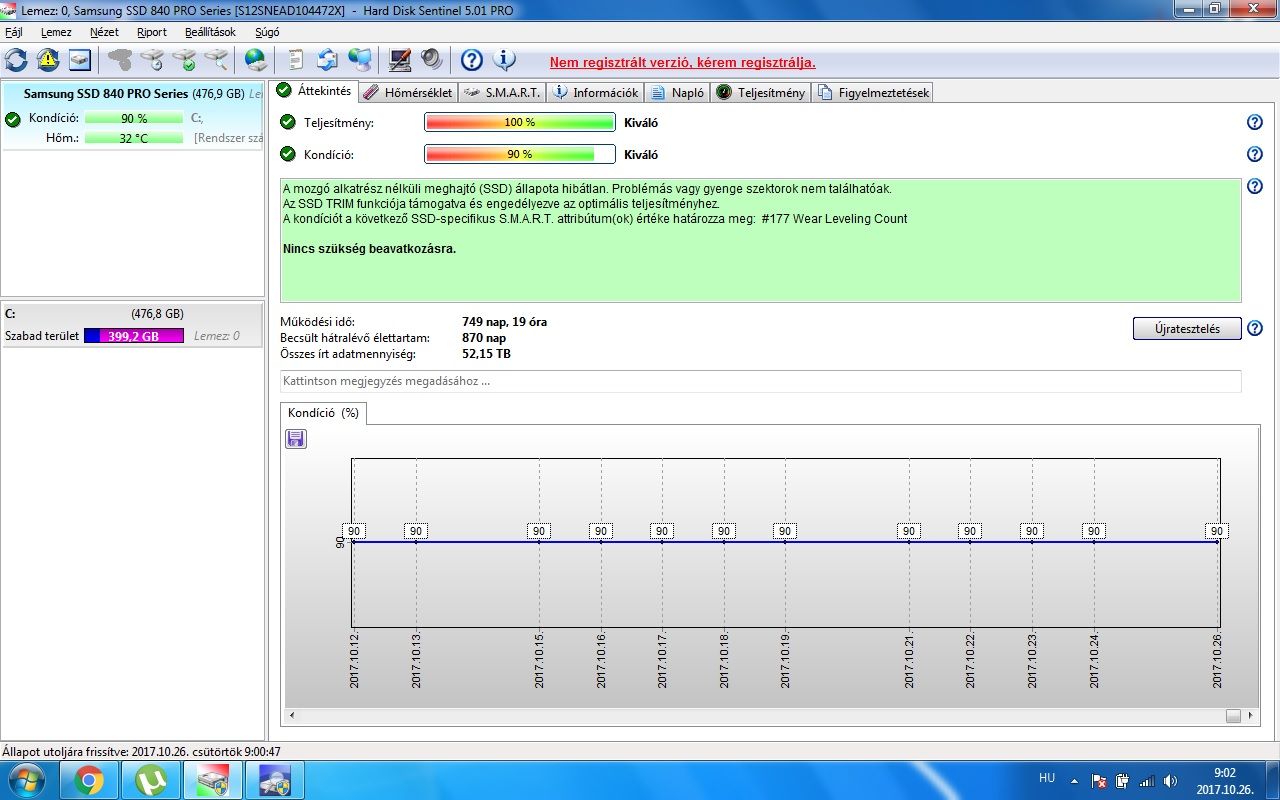Image resolution: width=1280 pixels, height=800 pixels.
Task: Click the 2017.10.26. graph data point label
Action: pyautogui.click(x=1216, y=531)
